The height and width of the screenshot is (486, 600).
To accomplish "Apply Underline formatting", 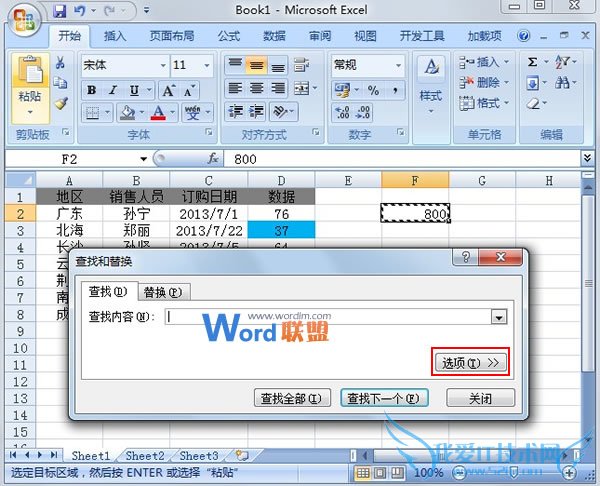I will click(x=134, y=90).
